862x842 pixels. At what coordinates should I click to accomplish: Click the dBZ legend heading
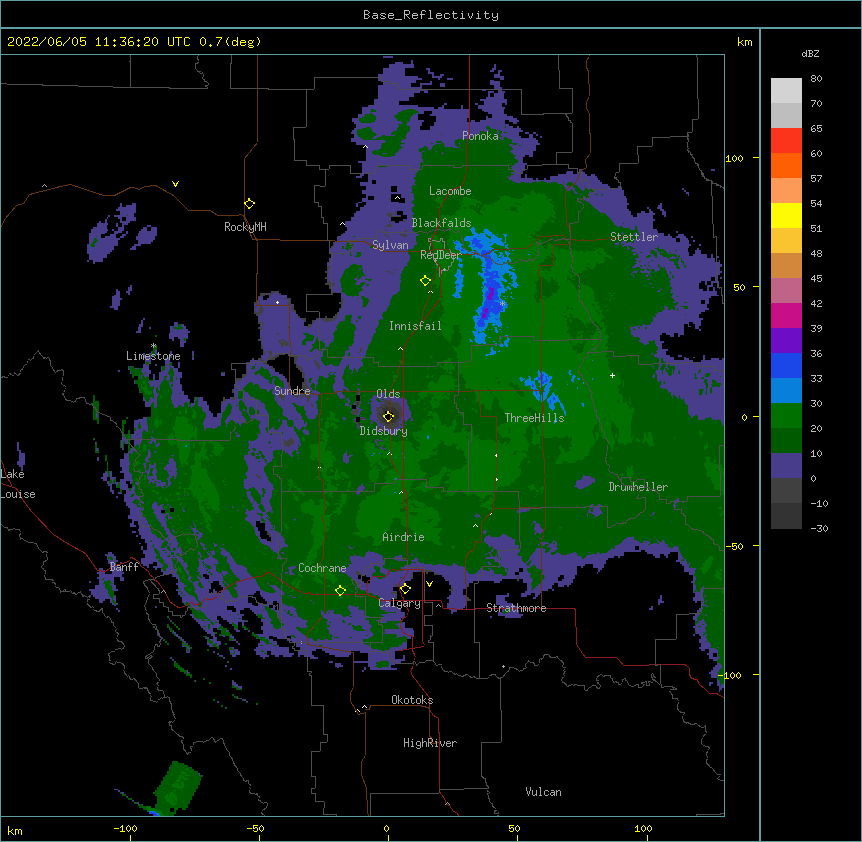point(810,53)
